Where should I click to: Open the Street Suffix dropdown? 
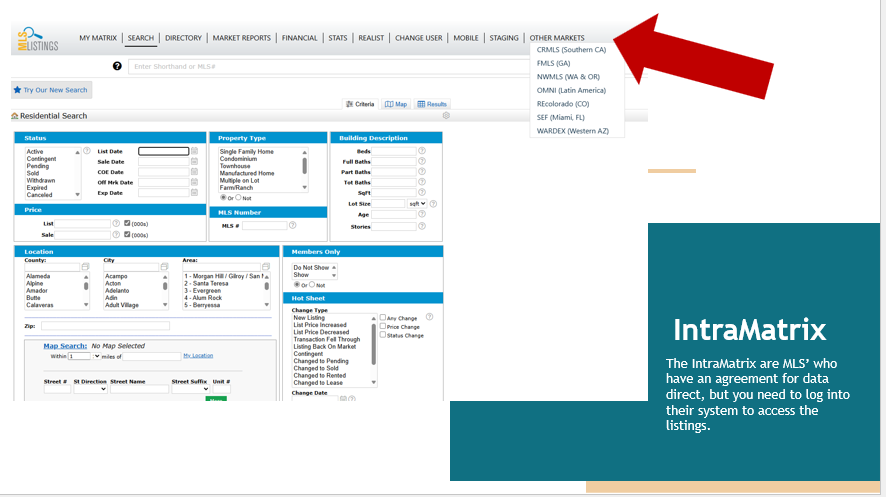(x=190, y=389)
